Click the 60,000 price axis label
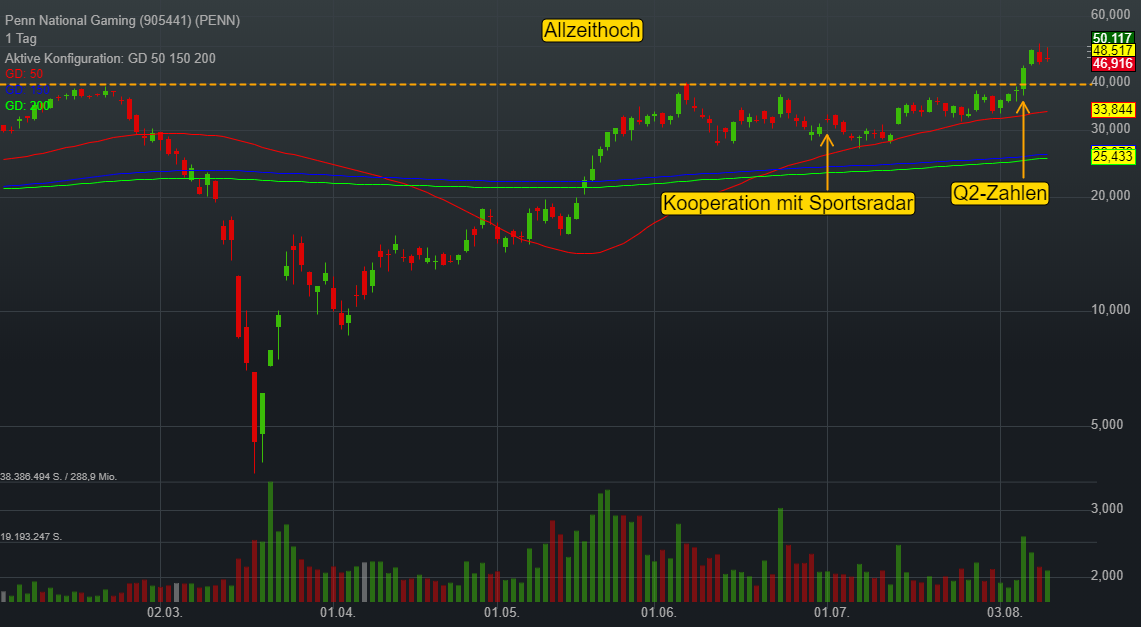This screenshot has width=1141, height=627. point(1111,15)
